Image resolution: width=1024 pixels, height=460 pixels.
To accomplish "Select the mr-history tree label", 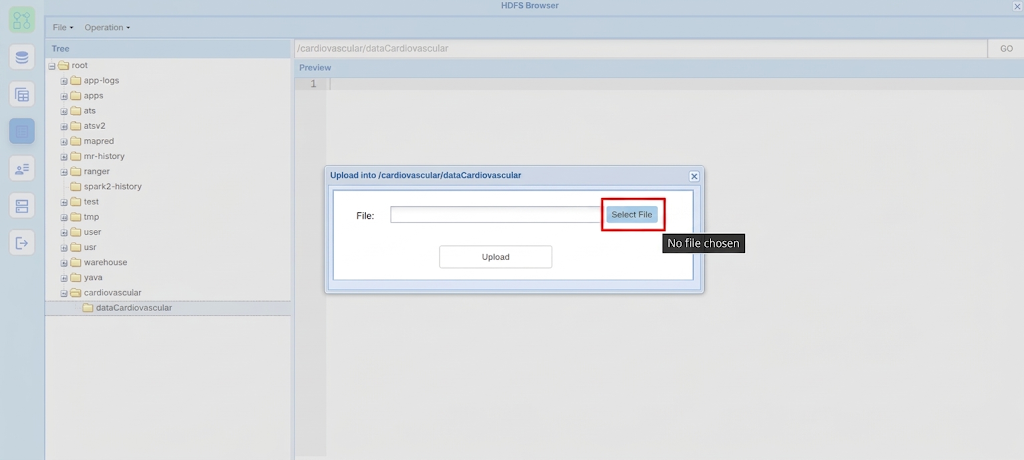I will [104, 156].
